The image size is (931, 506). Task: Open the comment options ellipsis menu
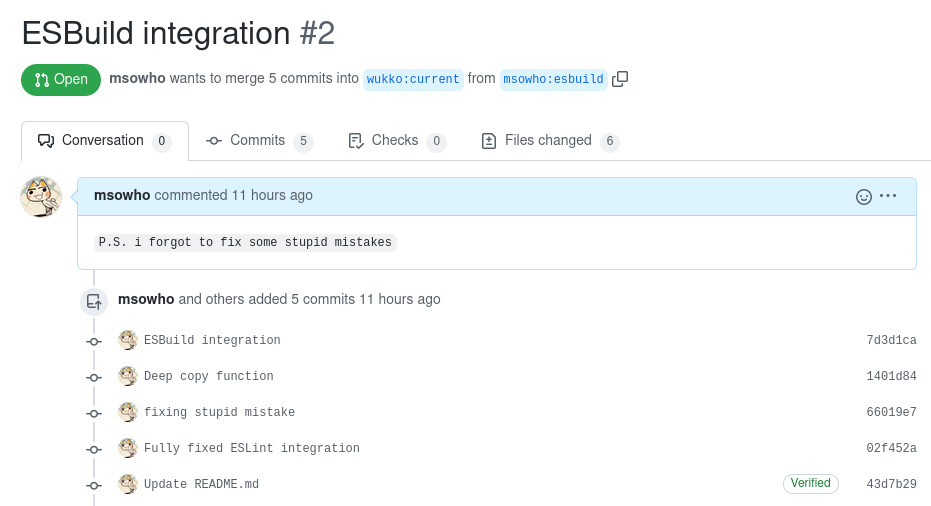click(888, 196)
